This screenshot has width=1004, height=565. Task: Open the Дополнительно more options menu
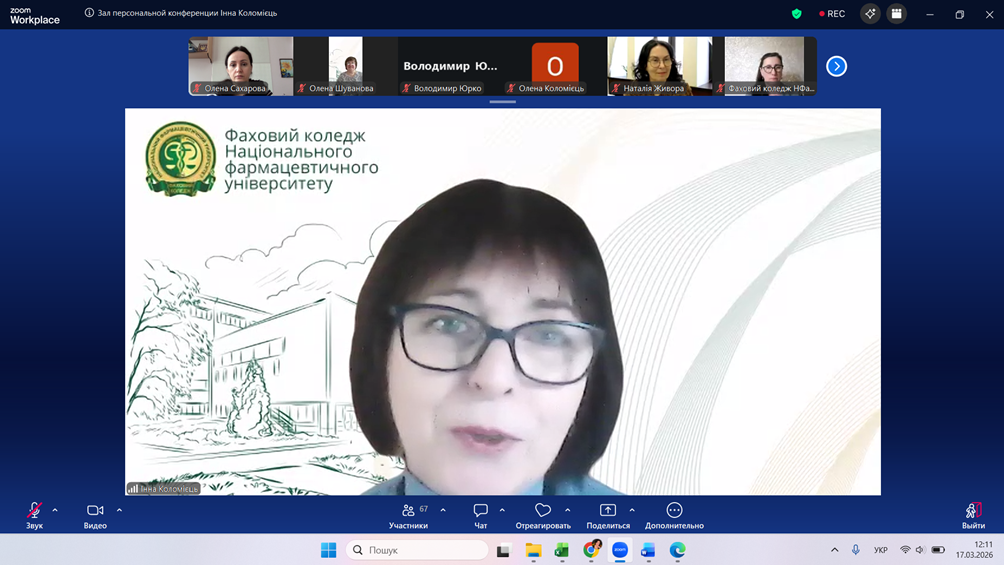coord(674,512)
